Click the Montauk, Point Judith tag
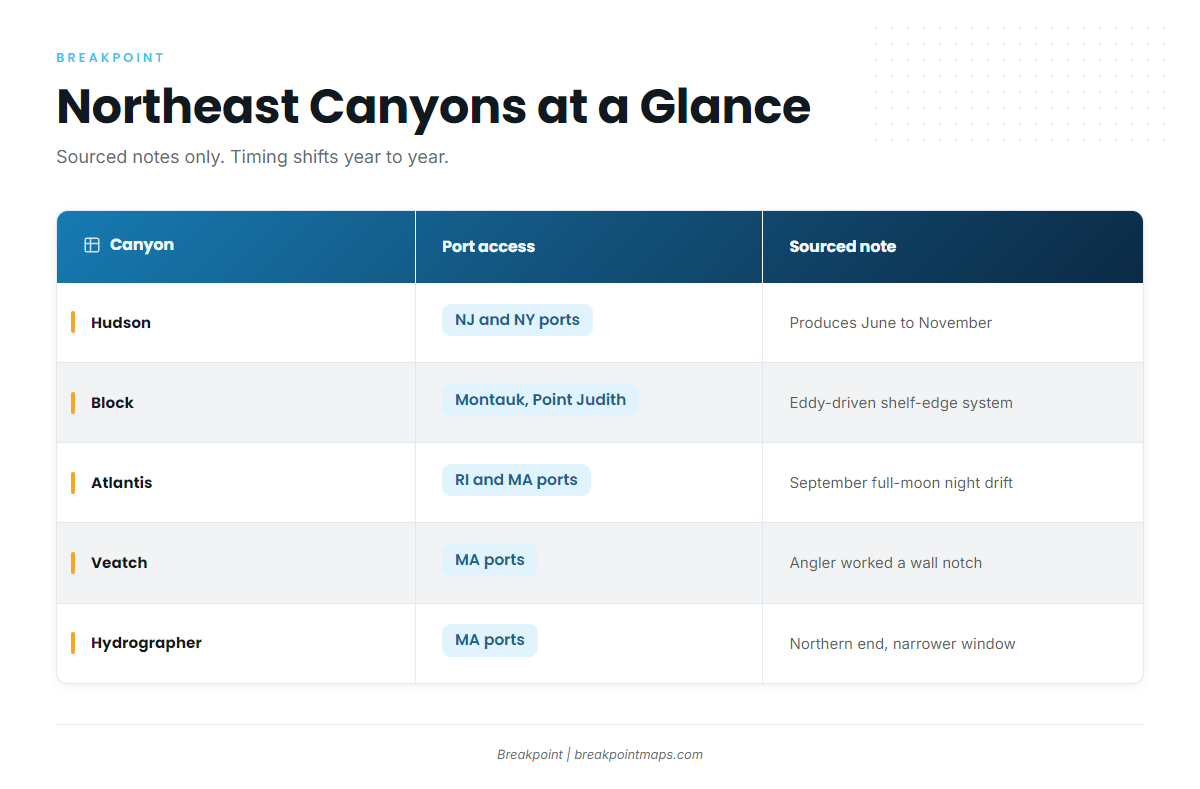Image resolution: width=1200 pixels, height=789 pixels. (540, 400)
